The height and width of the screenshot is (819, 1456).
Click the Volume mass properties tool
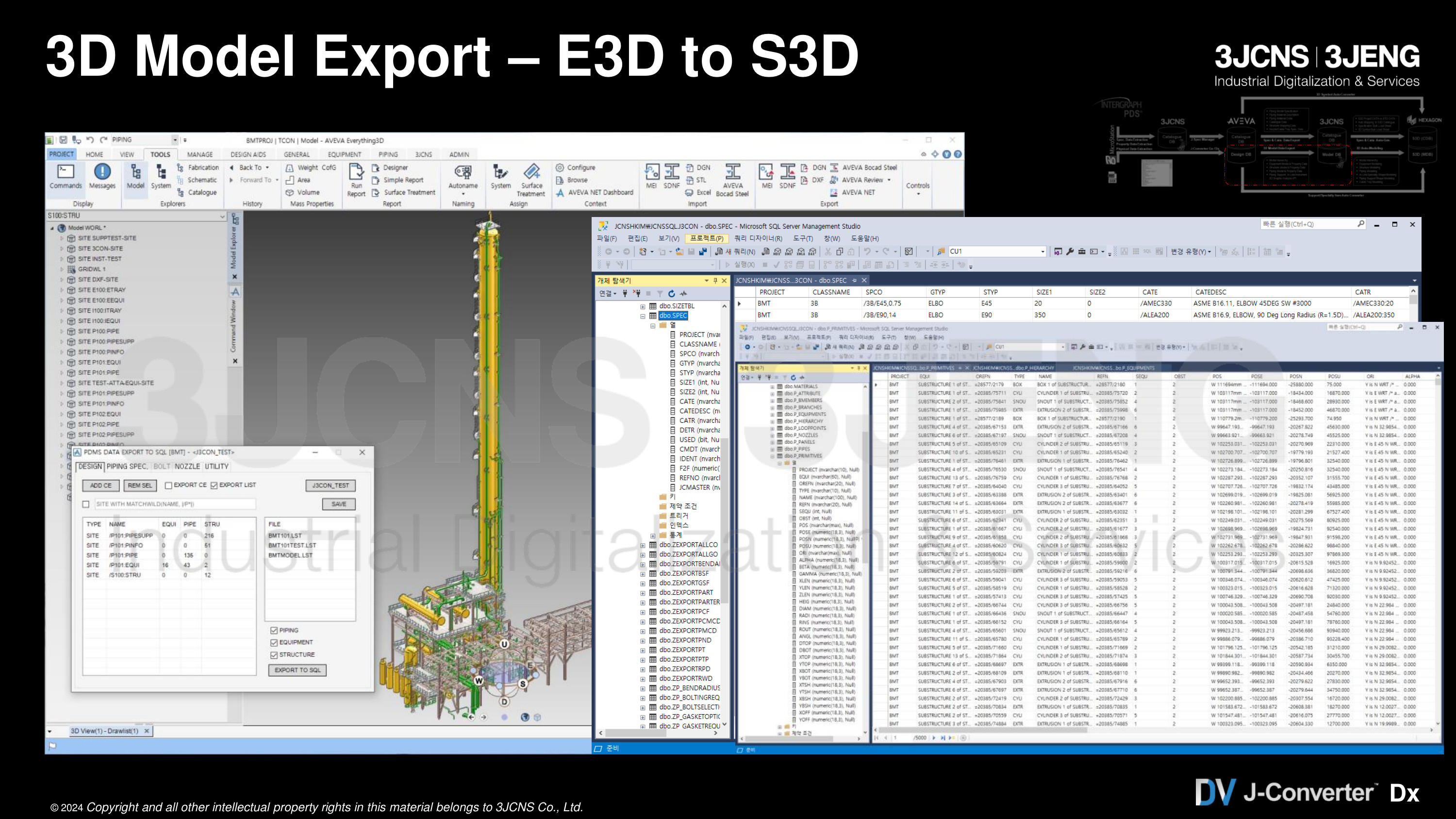pyautogui.click(x=303, y=193)
